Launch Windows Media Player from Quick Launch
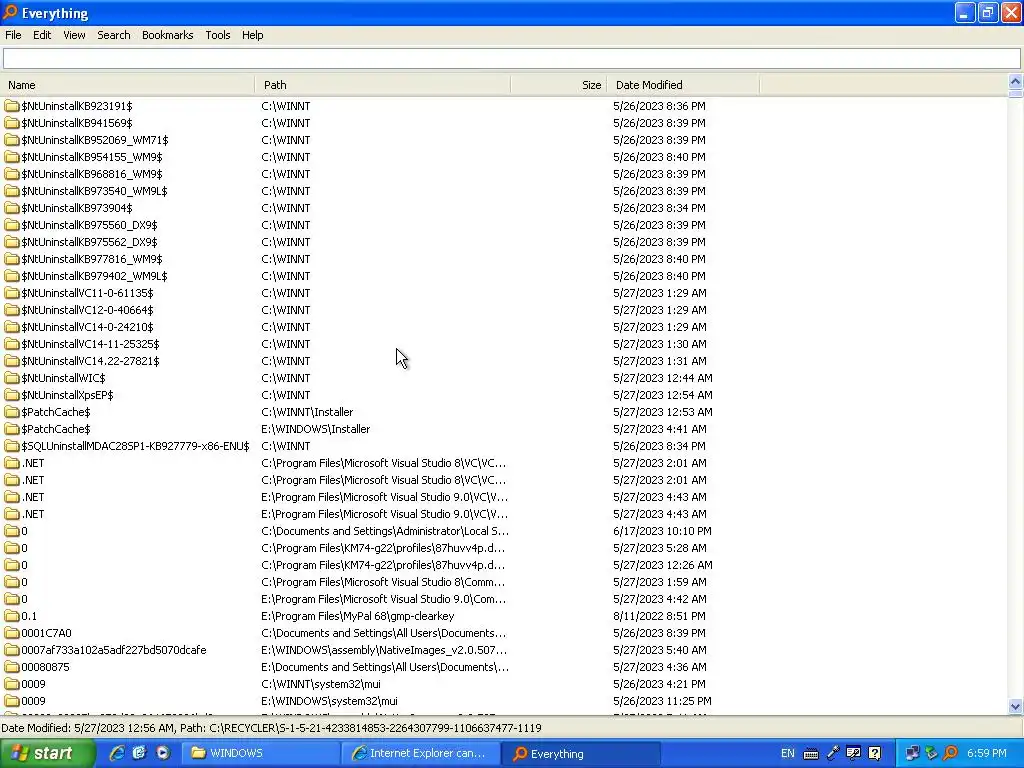The image size is (1024, 768). (x=163, y=753)
